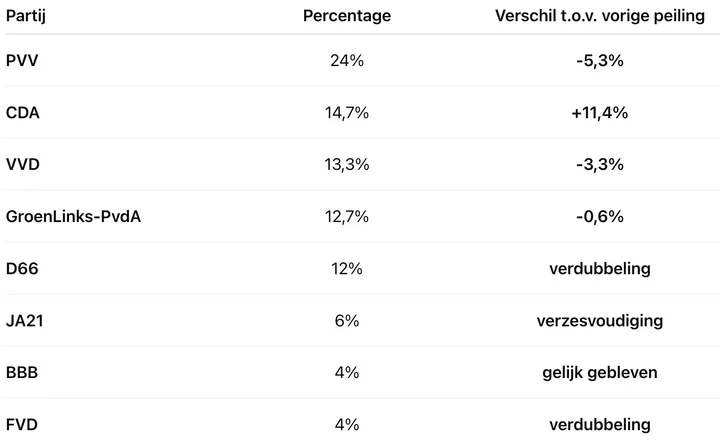Click the Percentage column header

[x=347, y=16]
